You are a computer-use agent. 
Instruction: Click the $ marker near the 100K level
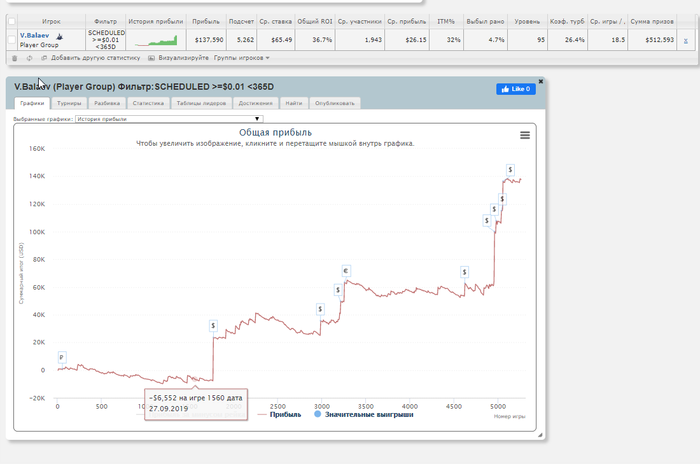(487, 220)
